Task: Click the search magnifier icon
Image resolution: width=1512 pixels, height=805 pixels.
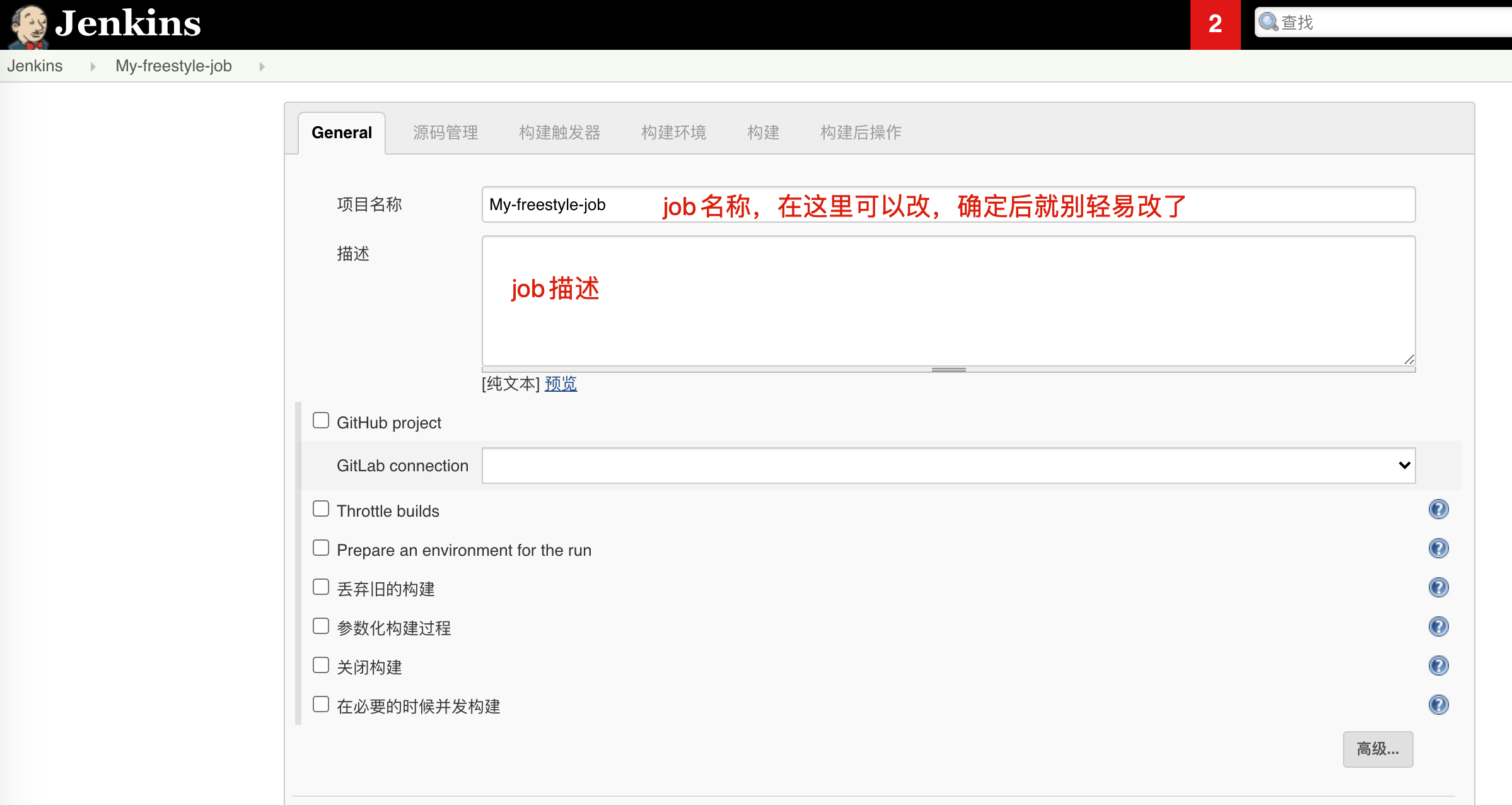Action: tap(1268, 22)
